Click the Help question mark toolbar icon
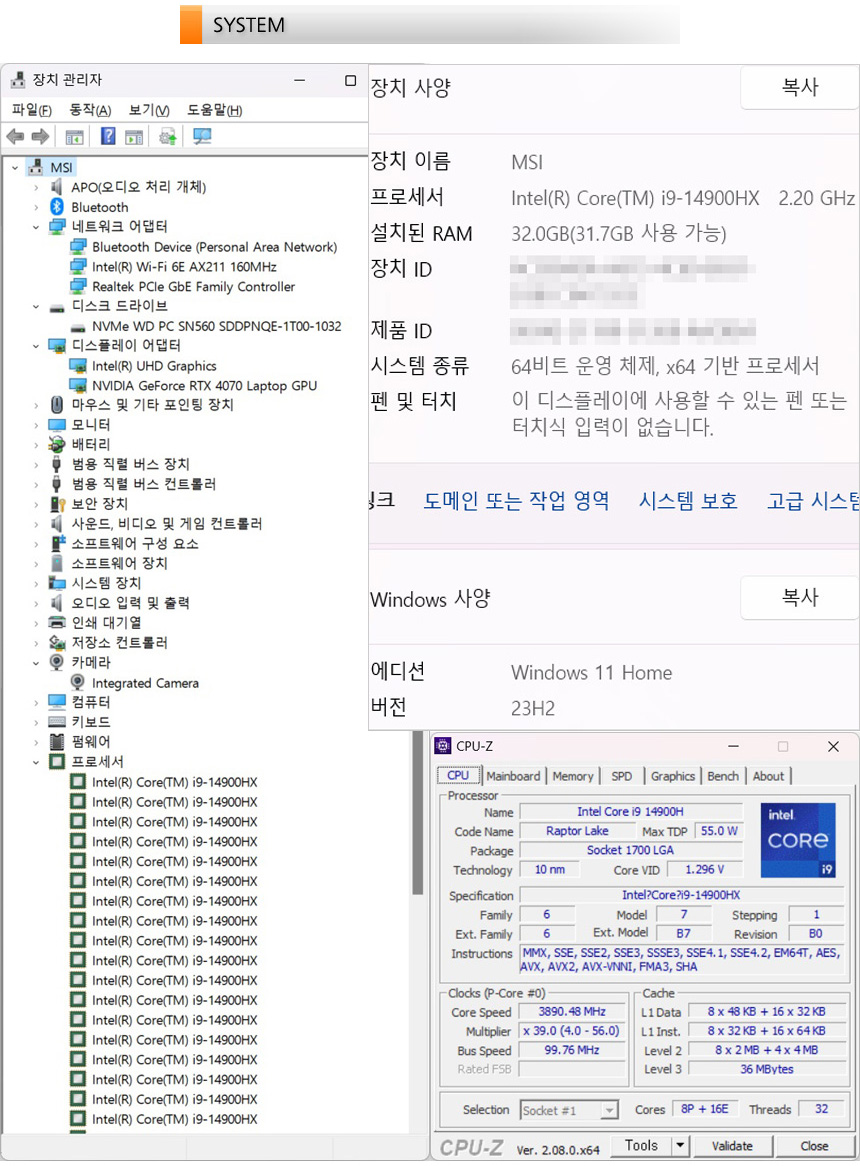The image size is (860, 1166). point(108,137)
